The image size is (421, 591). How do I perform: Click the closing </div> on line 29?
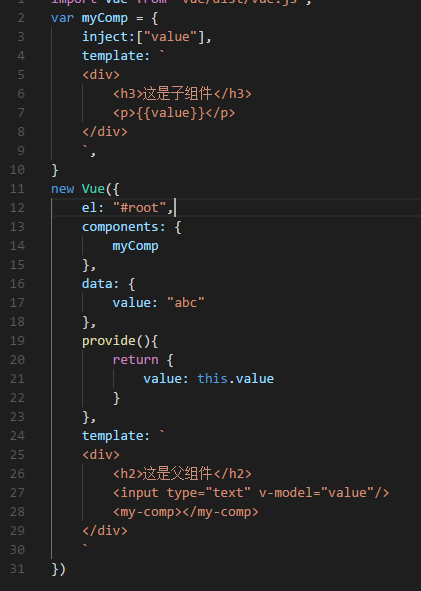pos(105,531)
